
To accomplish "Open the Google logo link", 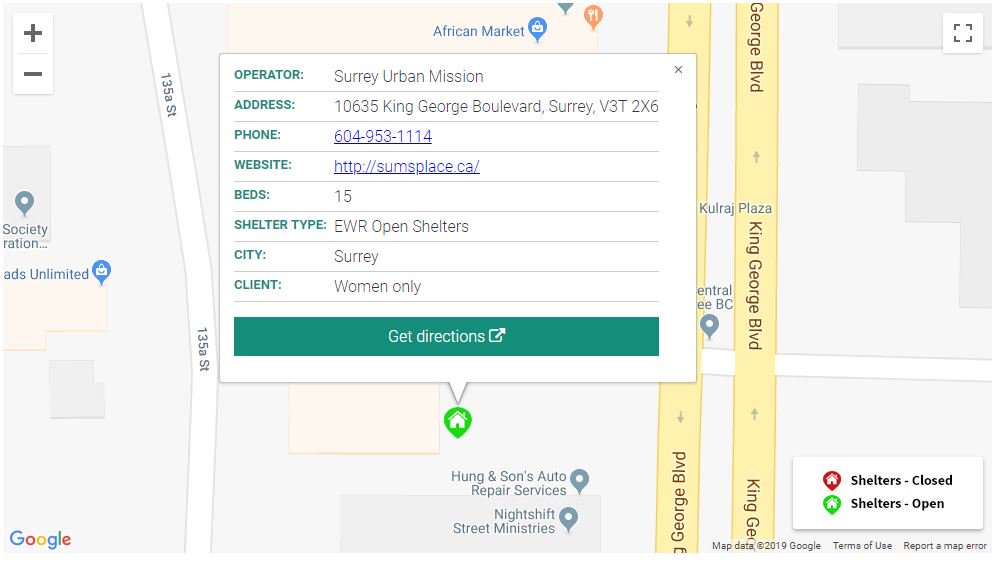I will pos(40,540).
